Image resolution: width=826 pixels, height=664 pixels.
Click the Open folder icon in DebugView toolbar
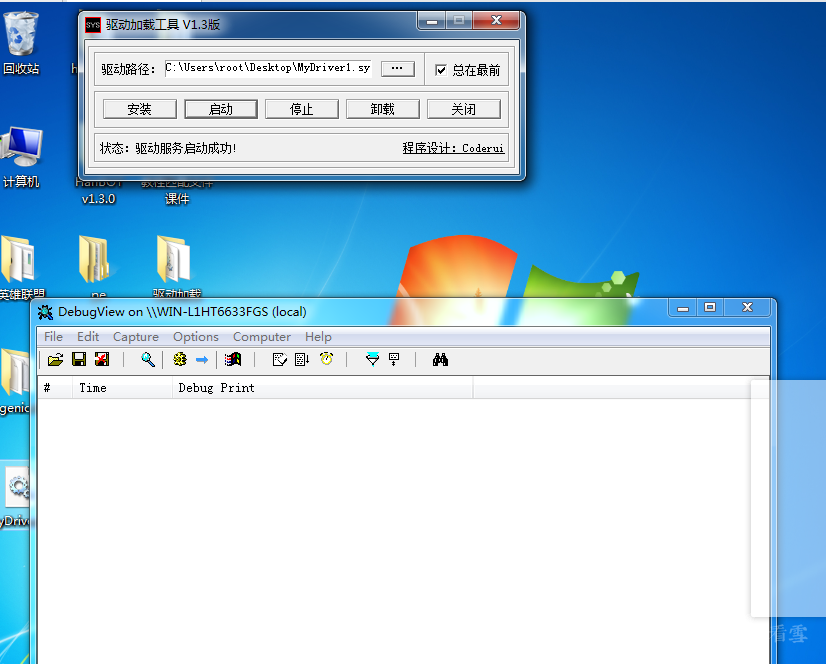pos(55,360)
